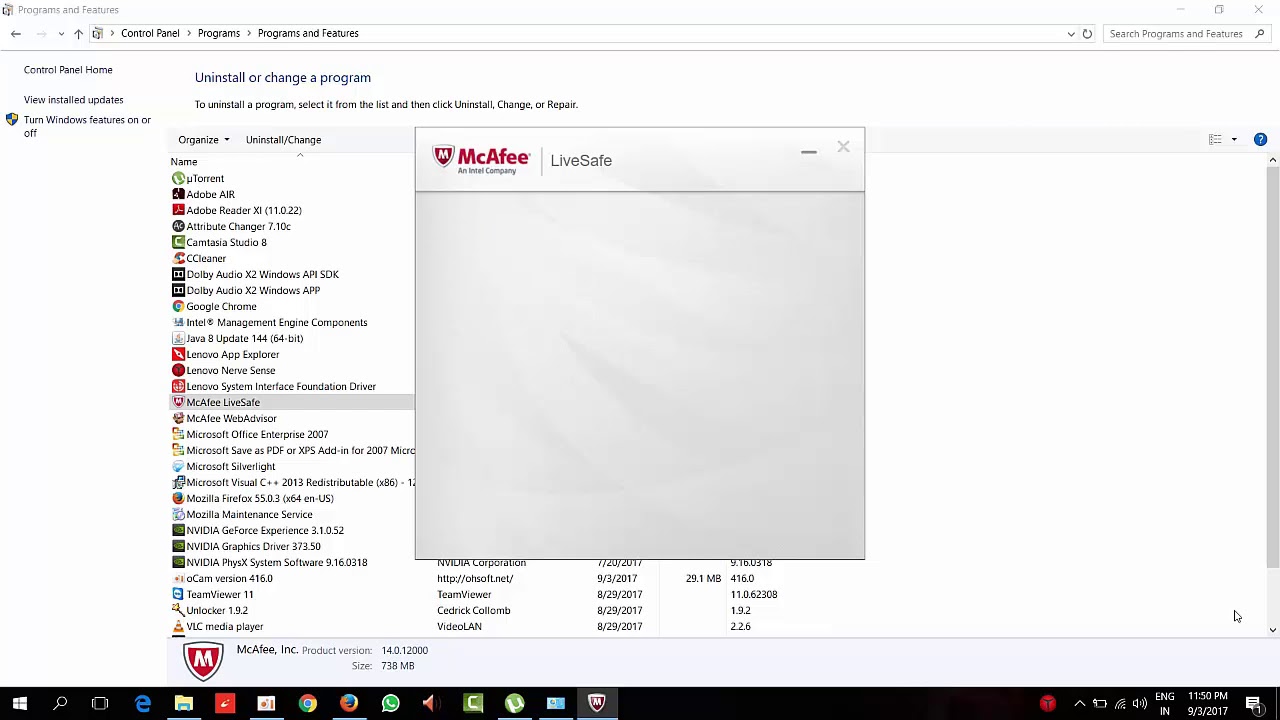
Task: Open the Action Center notifications icon
Action: click(x=1253, y=703)
